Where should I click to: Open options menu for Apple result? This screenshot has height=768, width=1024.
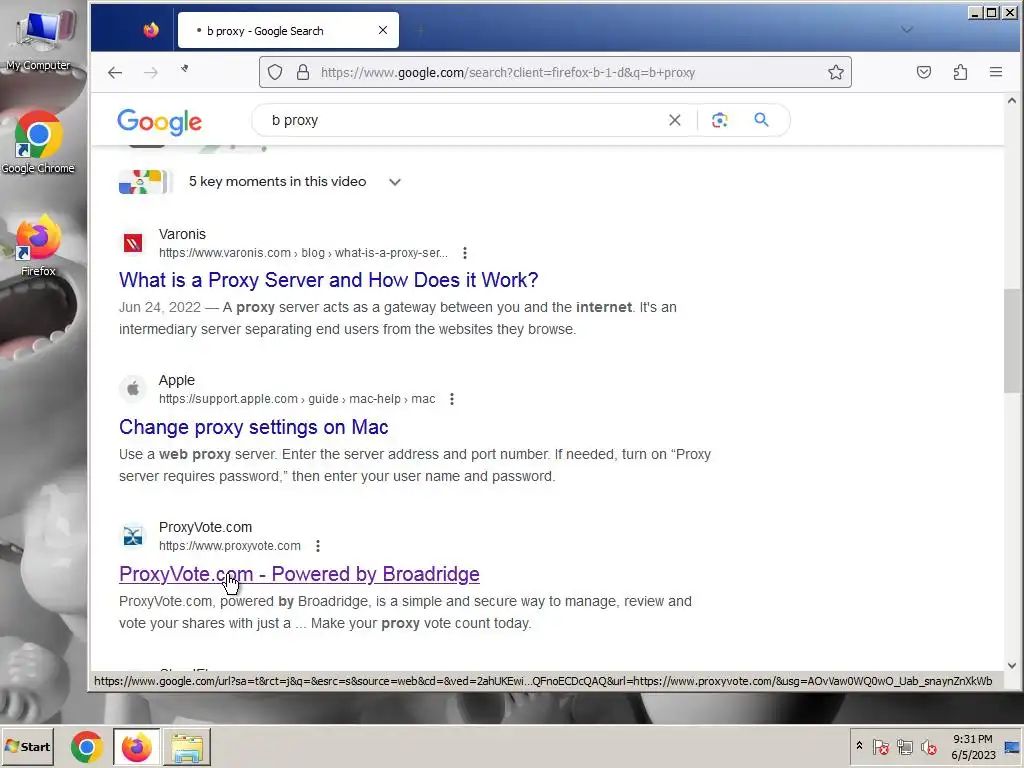(x=451, y=399)
